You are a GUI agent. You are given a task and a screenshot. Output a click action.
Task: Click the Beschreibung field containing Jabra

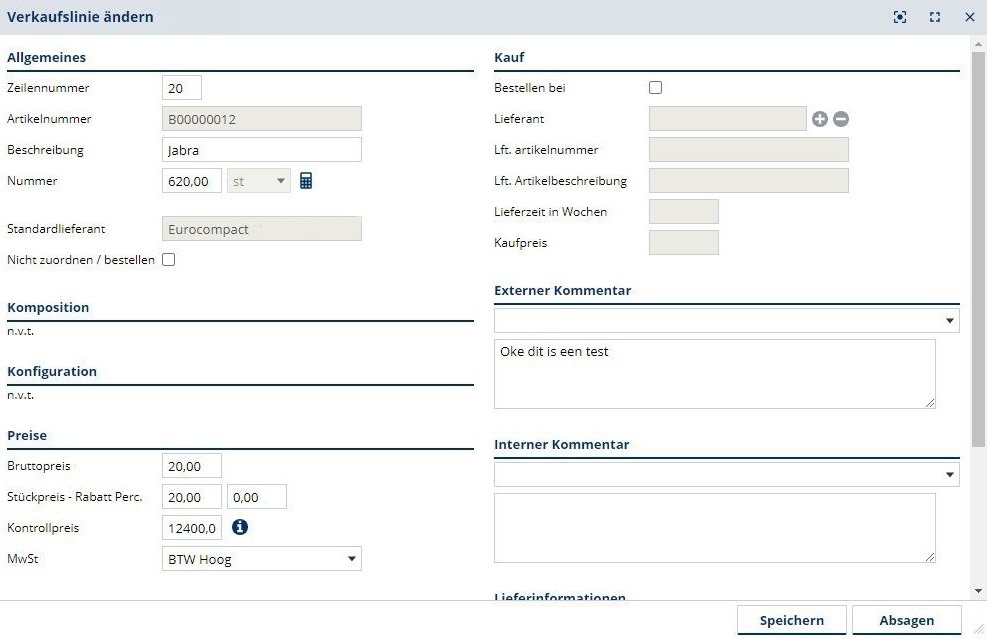261,150
